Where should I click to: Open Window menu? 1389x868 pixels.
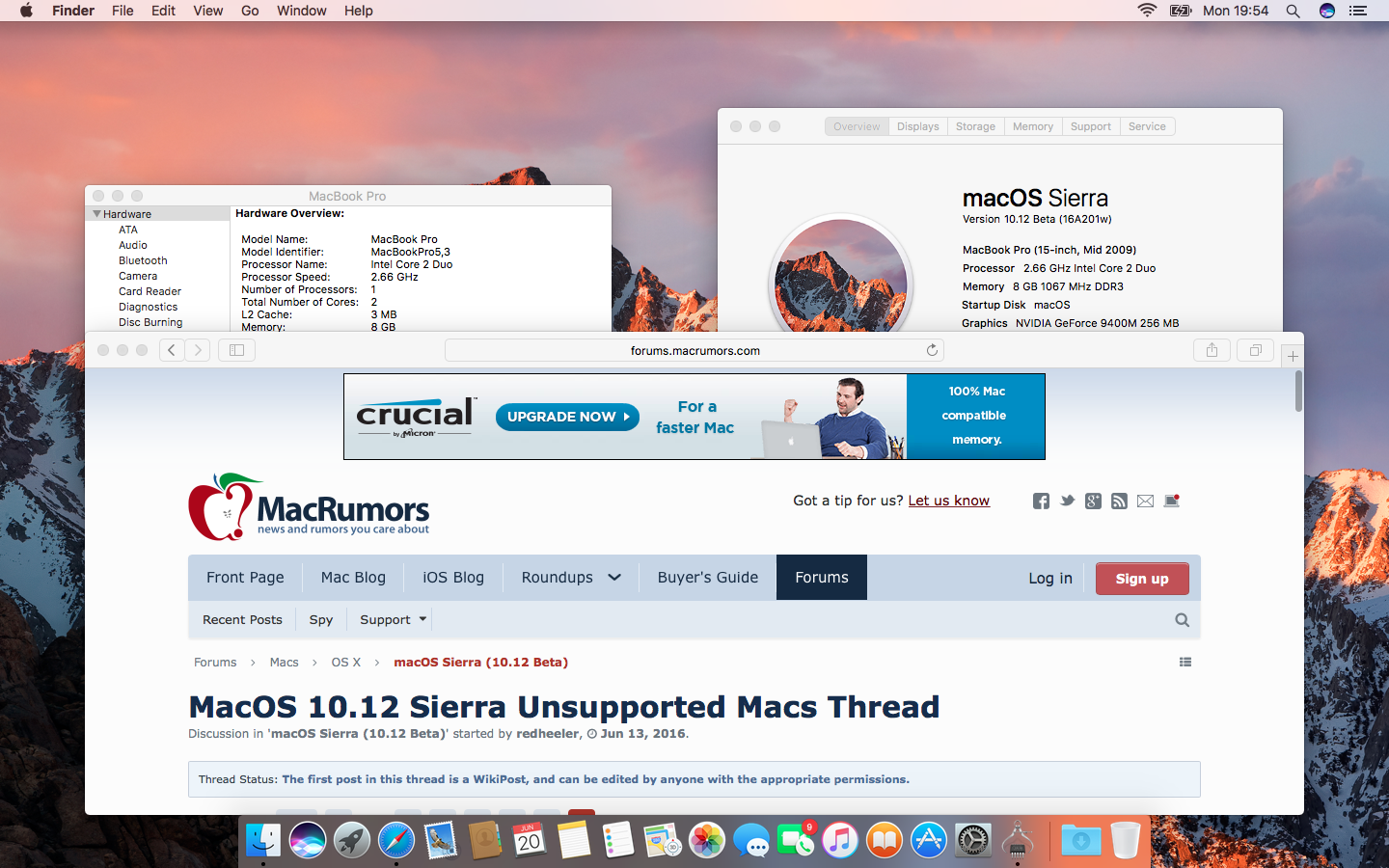(302, 11)
